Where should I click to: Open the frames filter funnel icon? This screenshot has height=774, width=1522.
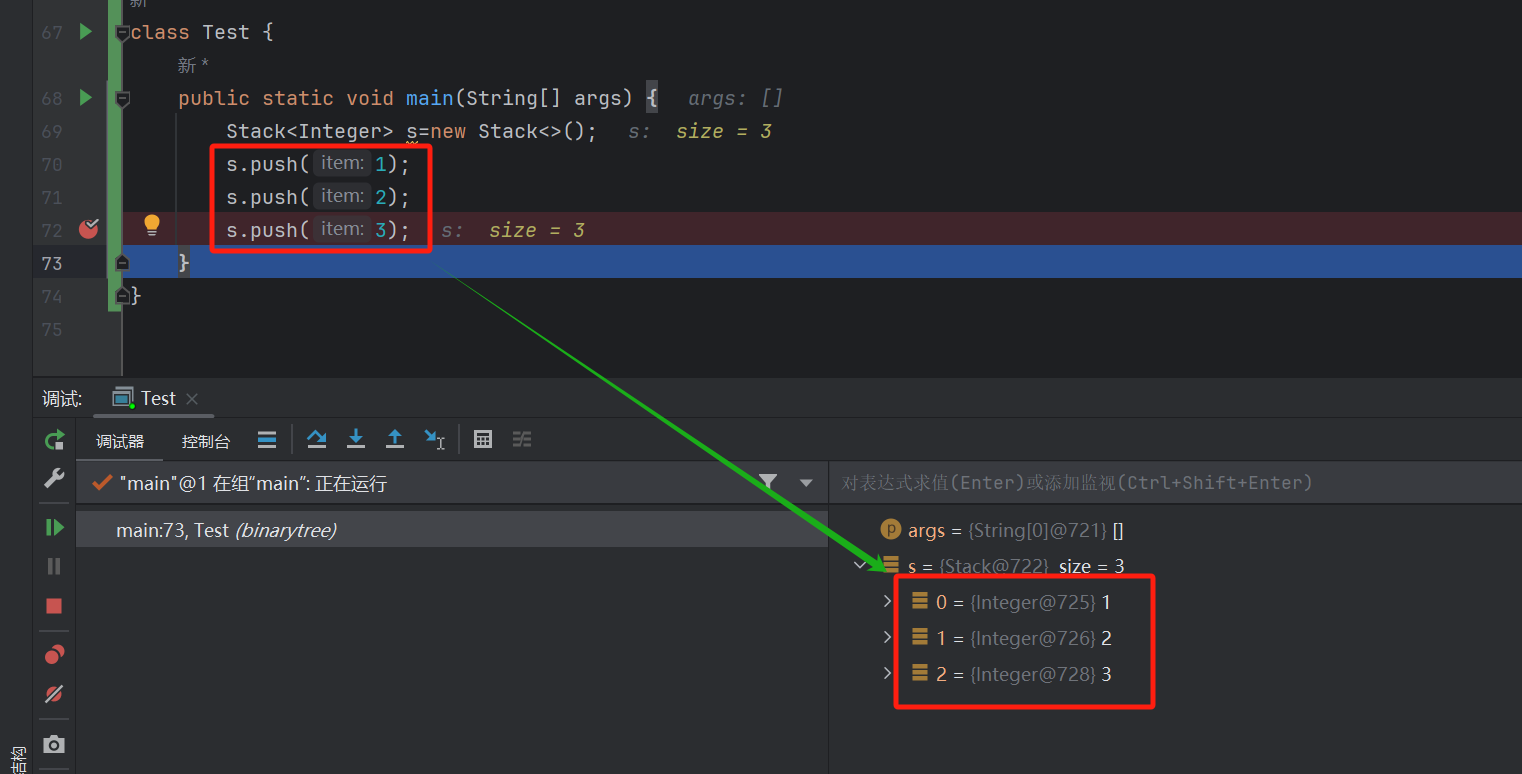point(767,482)
